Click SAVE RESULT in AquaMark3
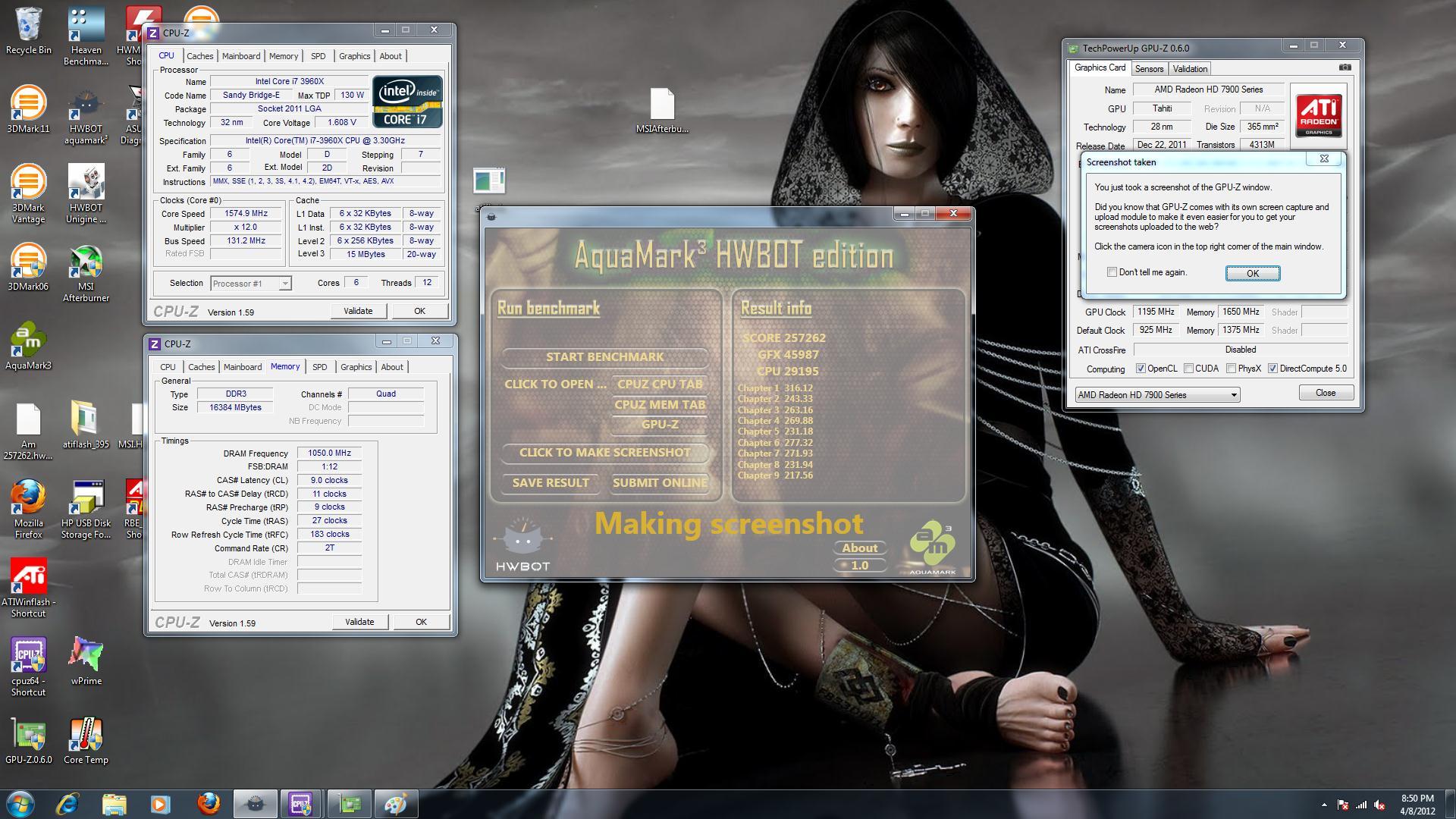The height and width of the screenshot is (819, 1456). pos(551,483)
